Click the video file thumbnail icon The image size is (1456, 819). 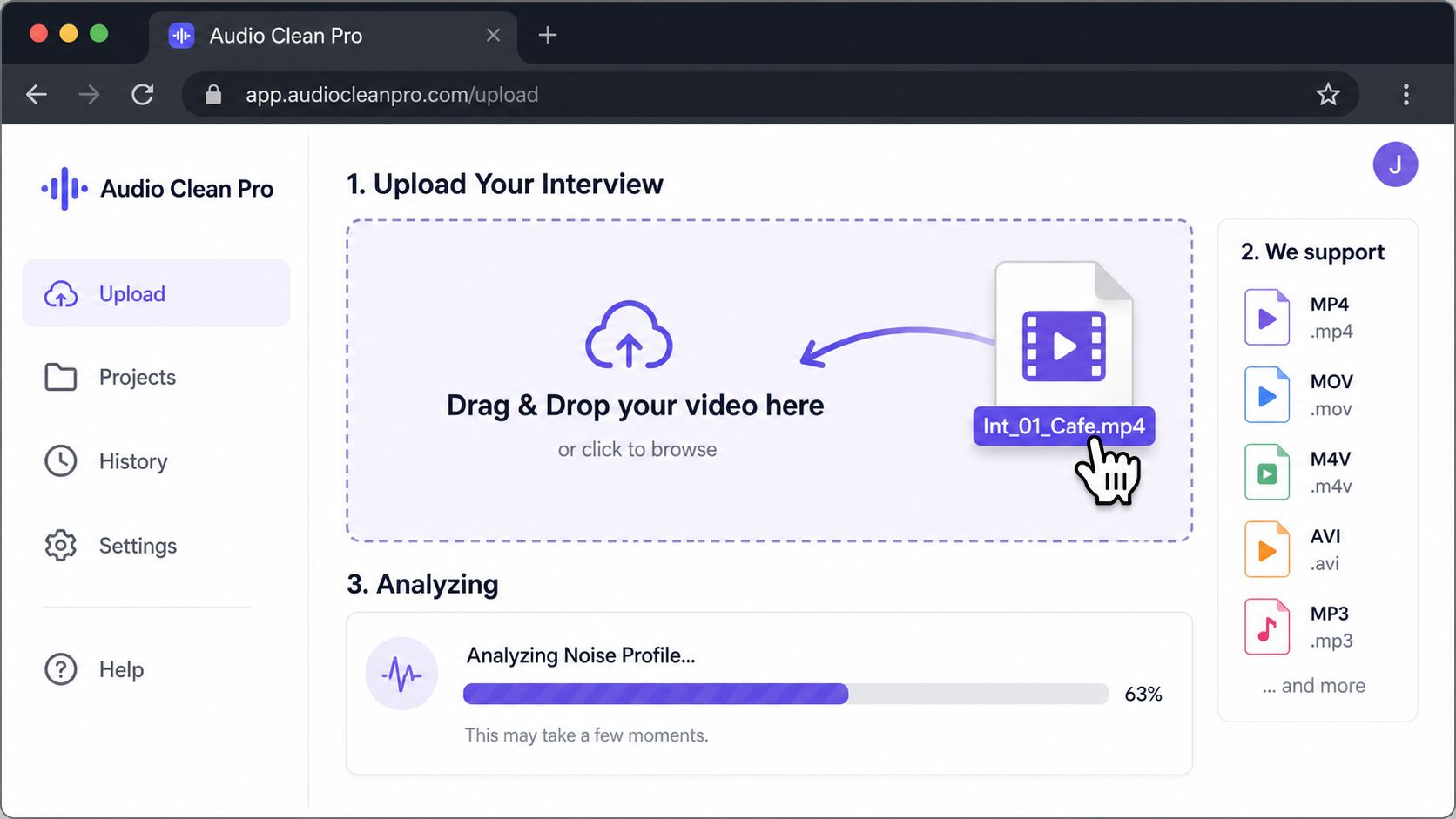(x=1063, y=346)
